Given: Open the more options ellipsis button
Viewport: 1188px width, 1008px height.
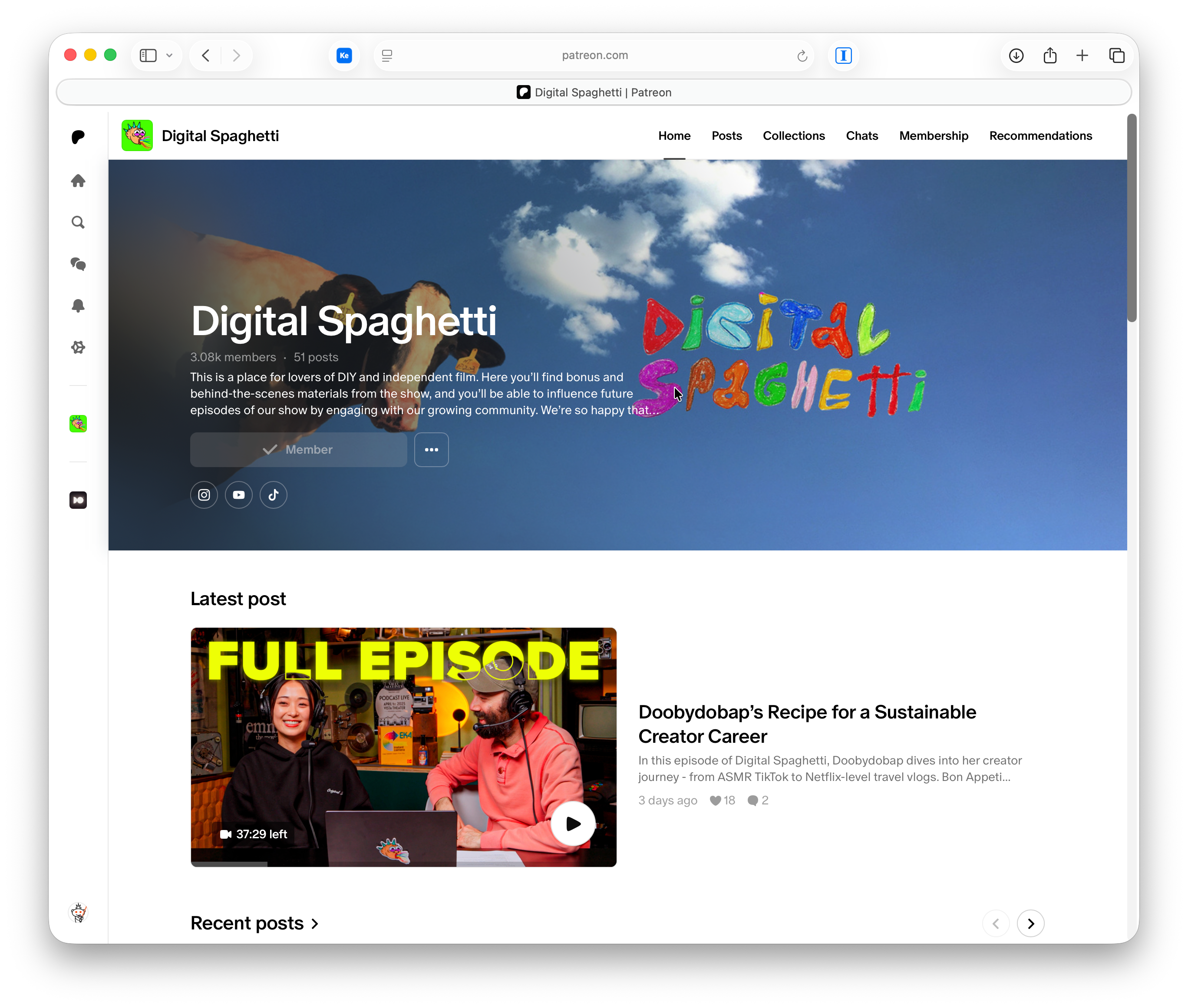Looking at the screenshot, I should click(432, 450).
